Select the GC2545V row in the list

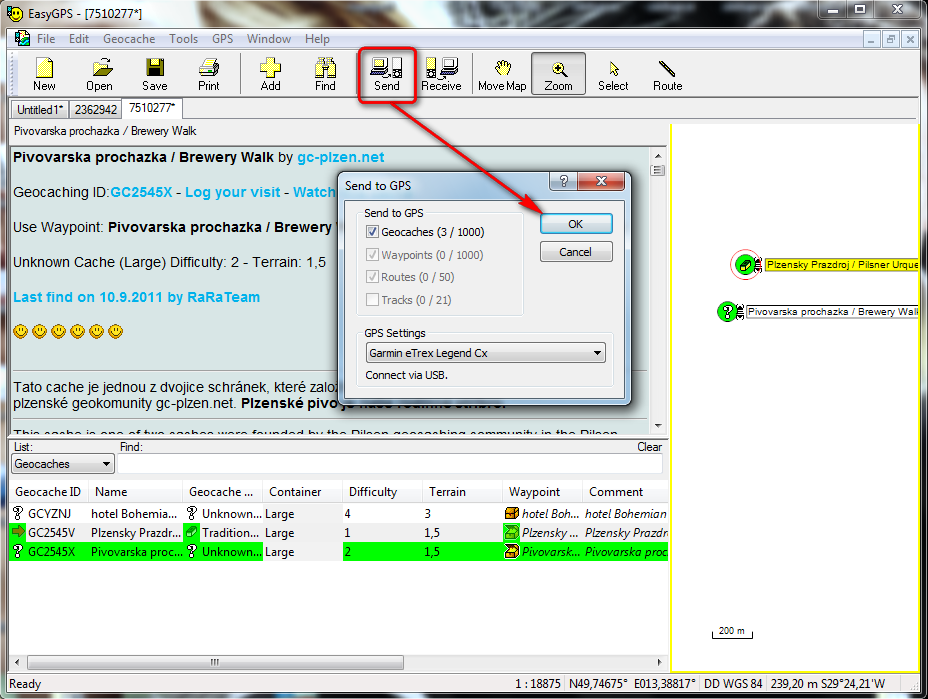(339, 532)
